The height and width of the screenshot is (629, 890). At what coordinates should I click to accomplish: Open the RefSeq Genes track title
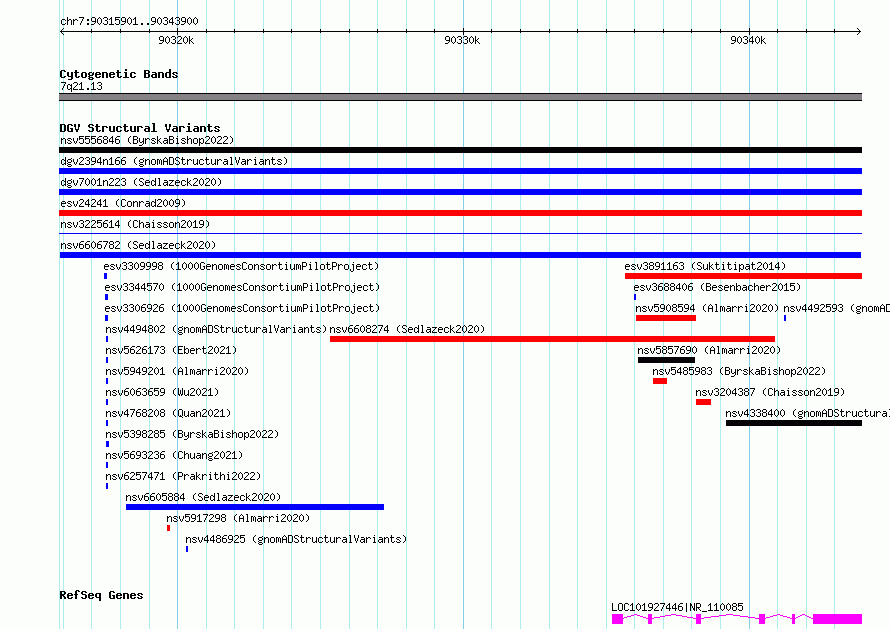[x=101, y=595]
